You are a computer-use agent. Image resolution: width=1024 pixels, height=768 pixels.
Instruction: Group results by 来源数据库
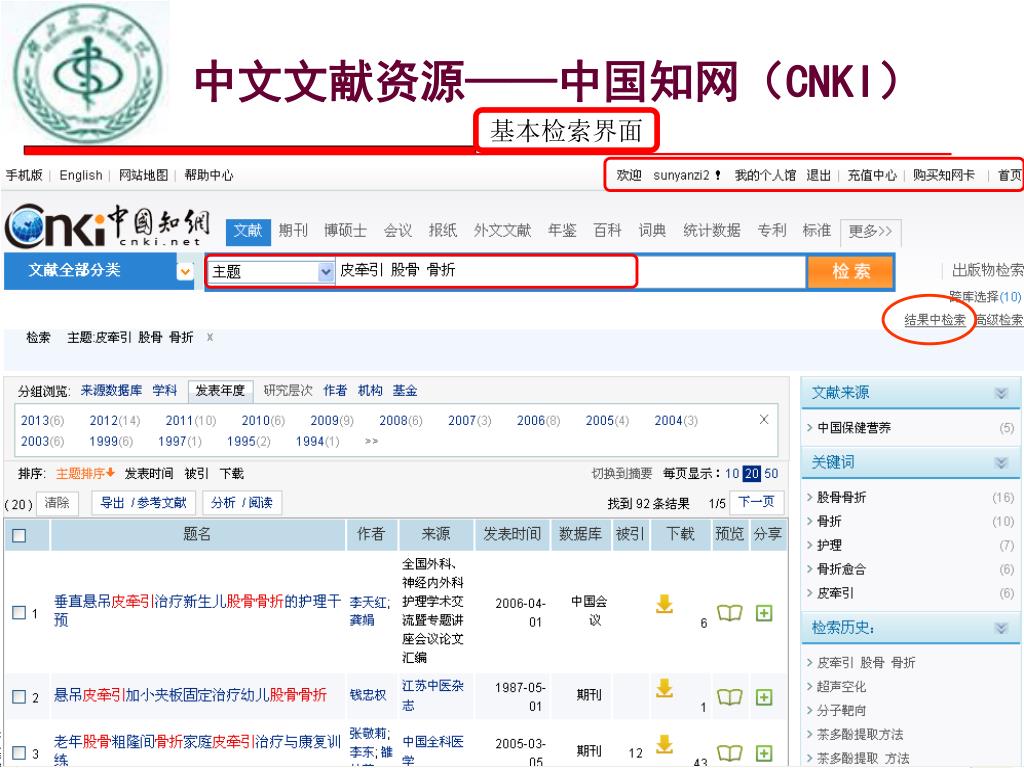click(x=111, y=391)
